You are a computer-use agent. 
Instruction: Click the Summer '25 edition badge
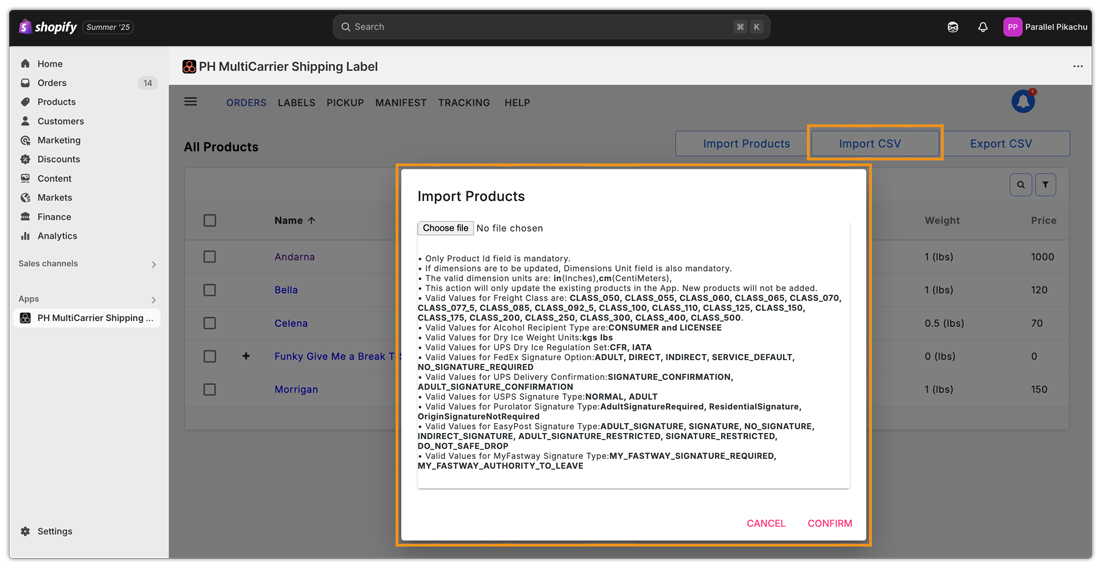point(108,27)
